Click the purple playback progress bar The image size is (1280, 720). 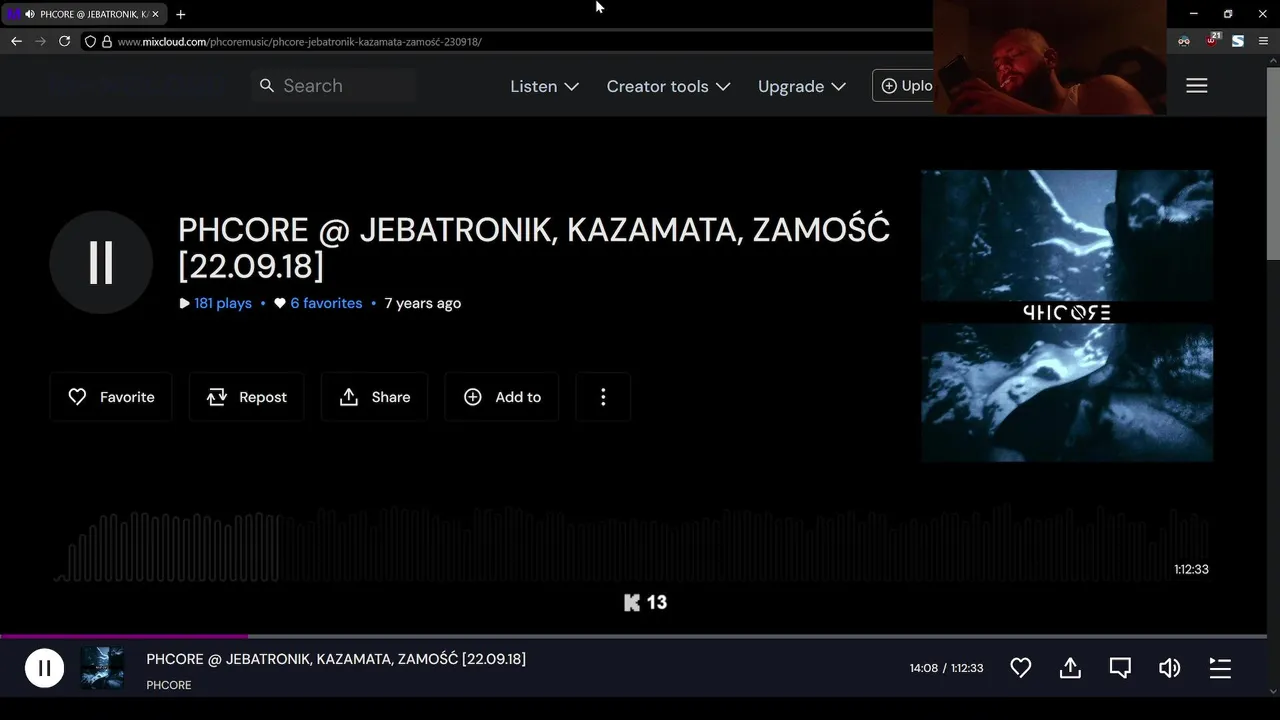(124, 636)
